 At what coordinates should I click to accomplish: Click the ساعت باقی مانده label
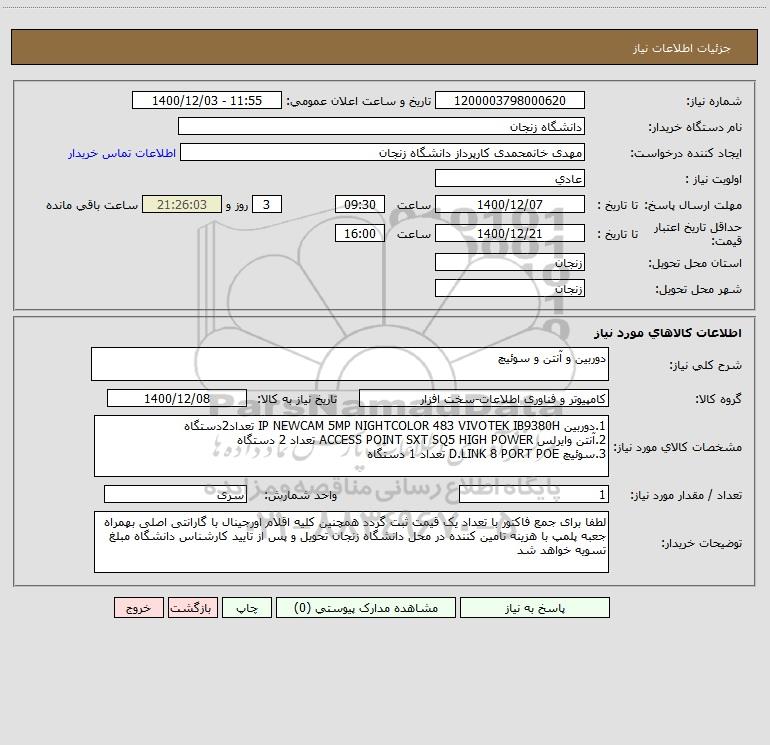pos(92,205)
